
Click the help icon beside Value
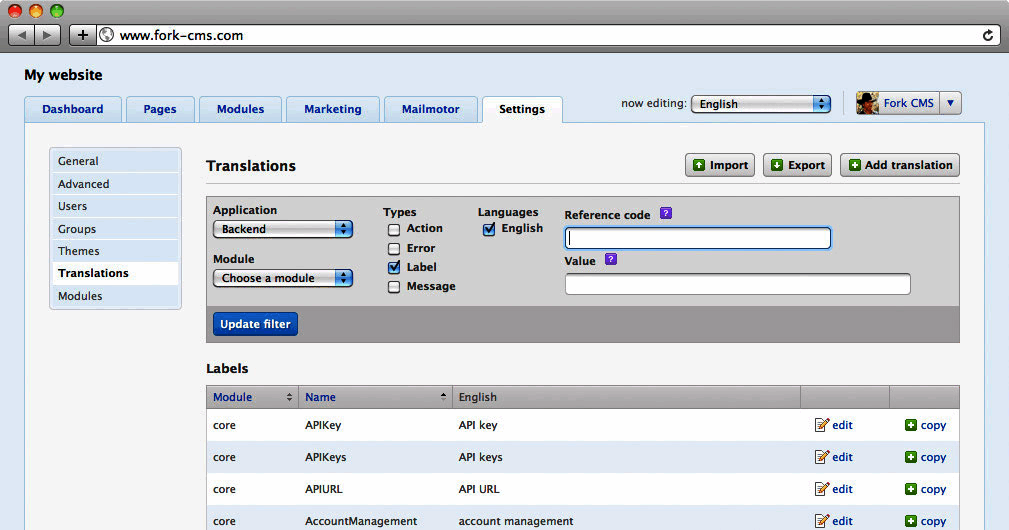pos(611,260)
